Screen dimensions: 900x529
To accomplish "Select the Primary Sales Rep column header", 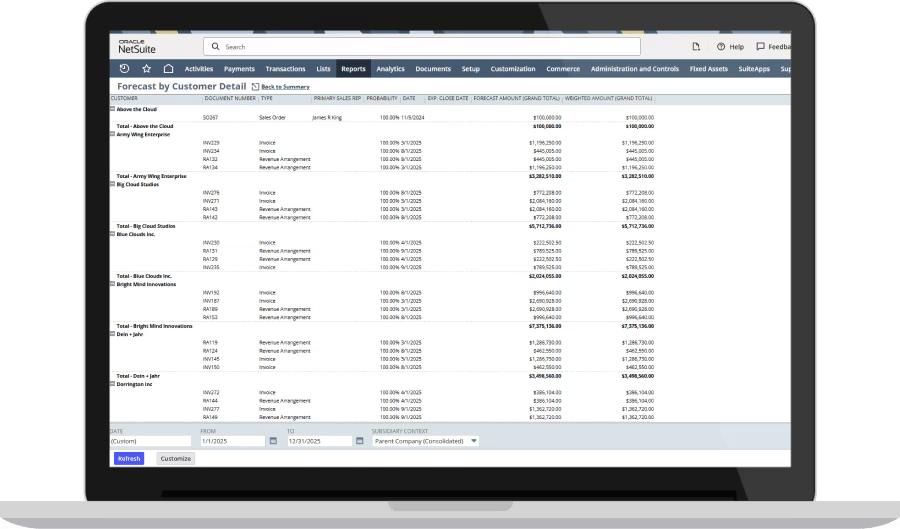I will (337, 99).
